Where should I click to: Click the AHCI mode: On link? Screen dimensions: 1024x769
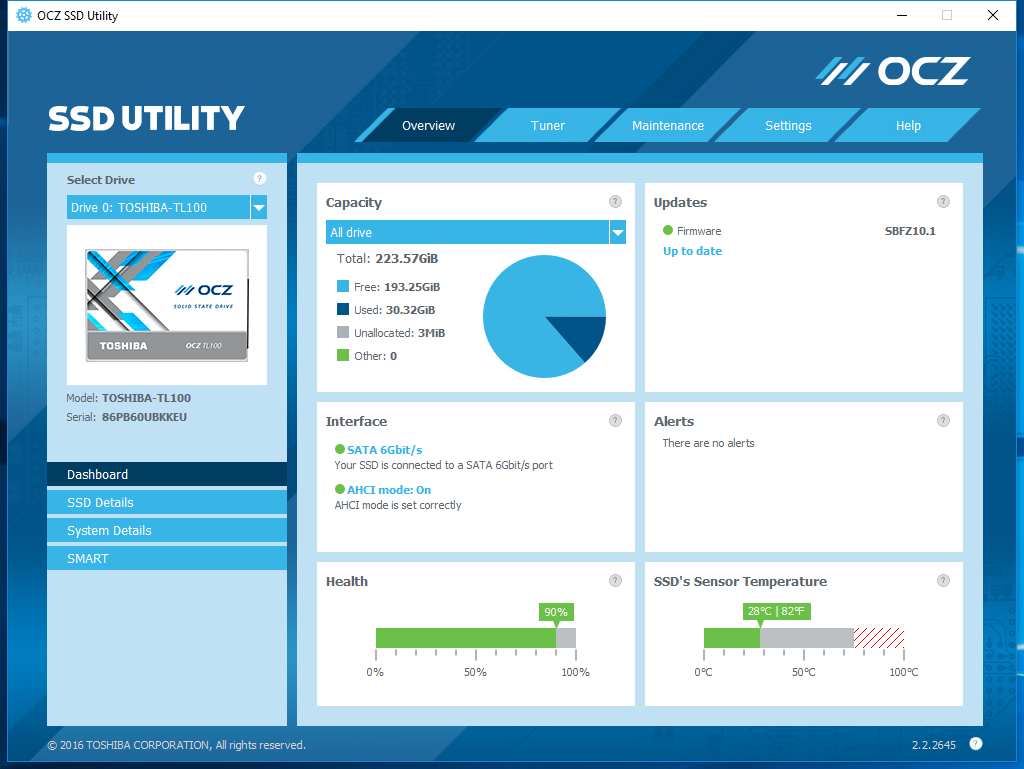click(389, 490)
